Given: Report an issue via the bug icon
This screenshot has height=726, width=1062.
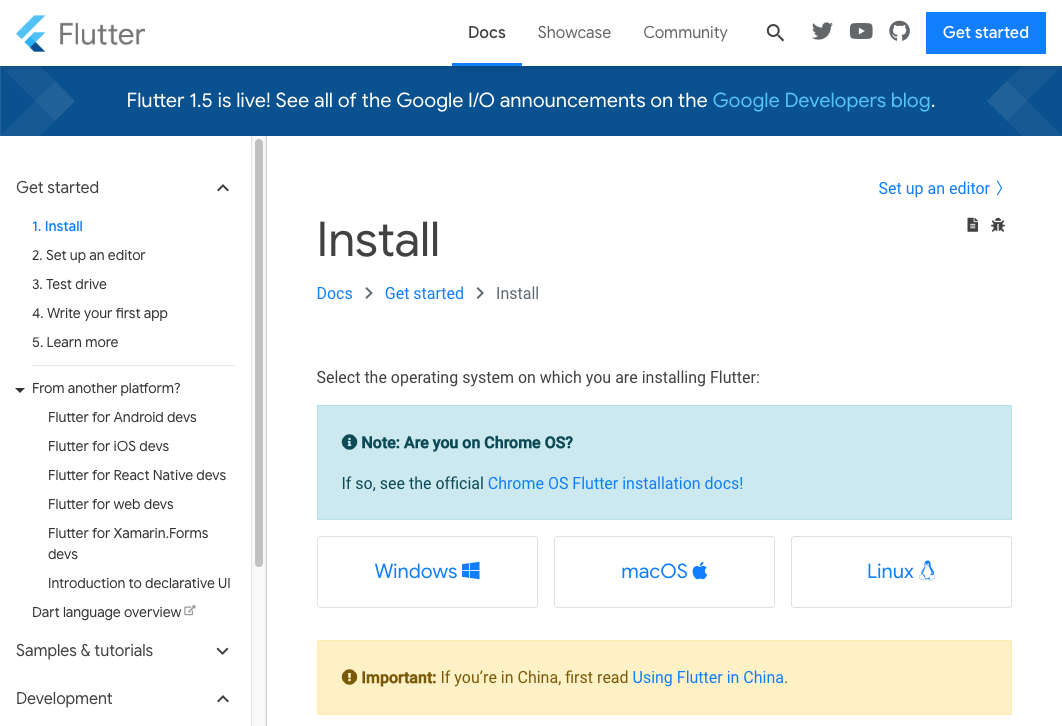Looking at the screenshot, I should [998, 225].
